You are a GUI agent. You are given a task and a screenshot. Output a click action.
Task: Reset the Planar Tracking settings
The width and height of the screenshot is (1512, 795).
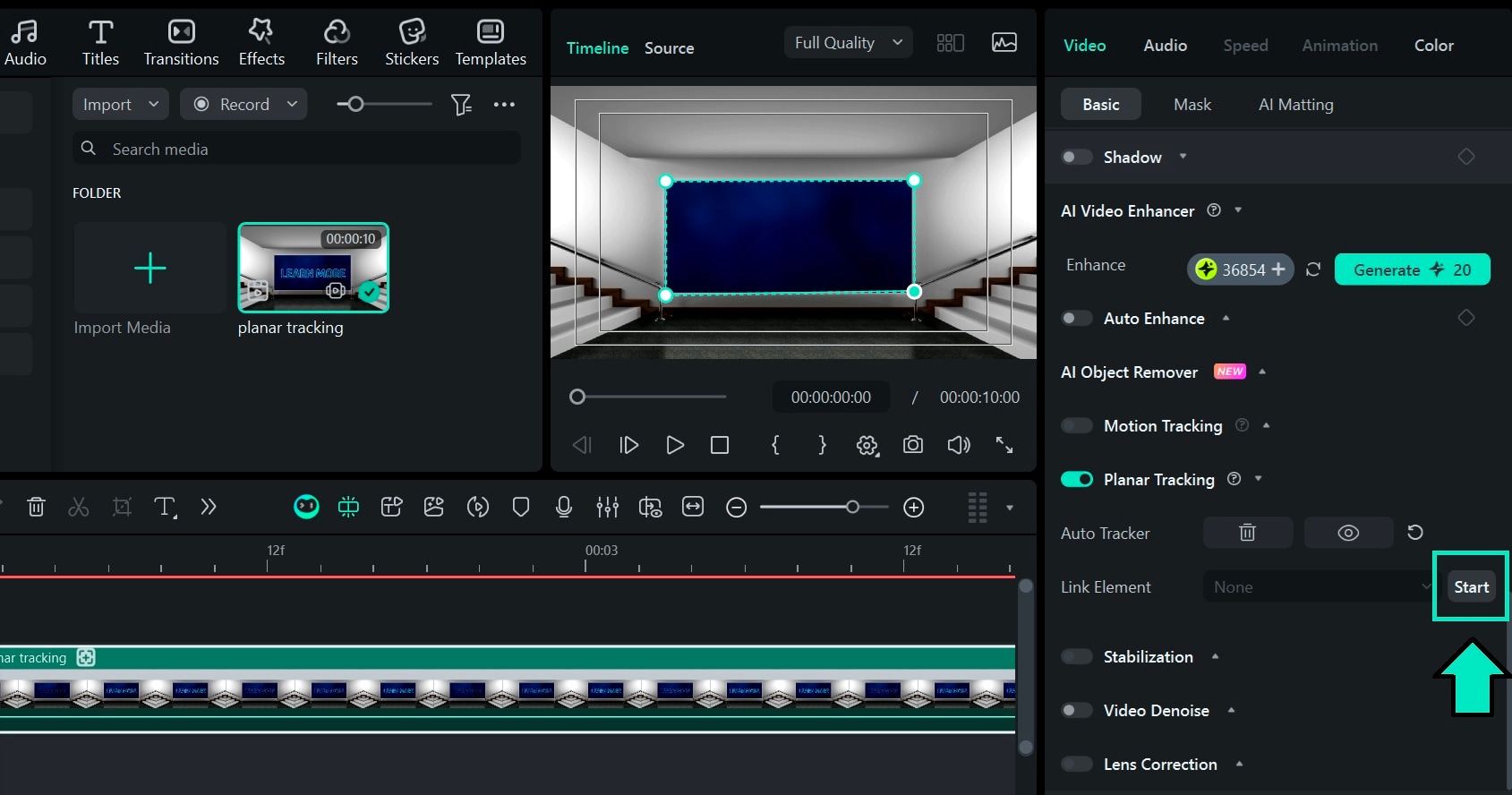[x=1414, y=533]
